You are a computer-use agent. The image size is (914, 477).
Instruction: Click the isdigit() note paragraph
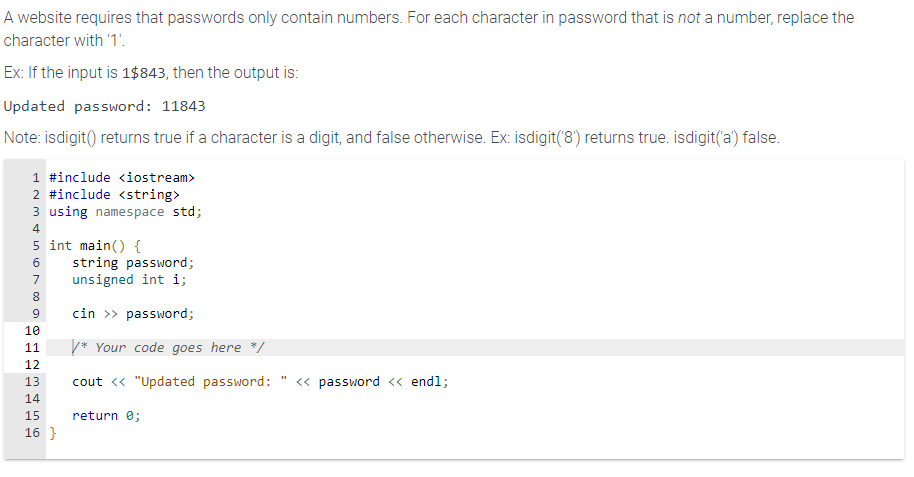point(392,138)
